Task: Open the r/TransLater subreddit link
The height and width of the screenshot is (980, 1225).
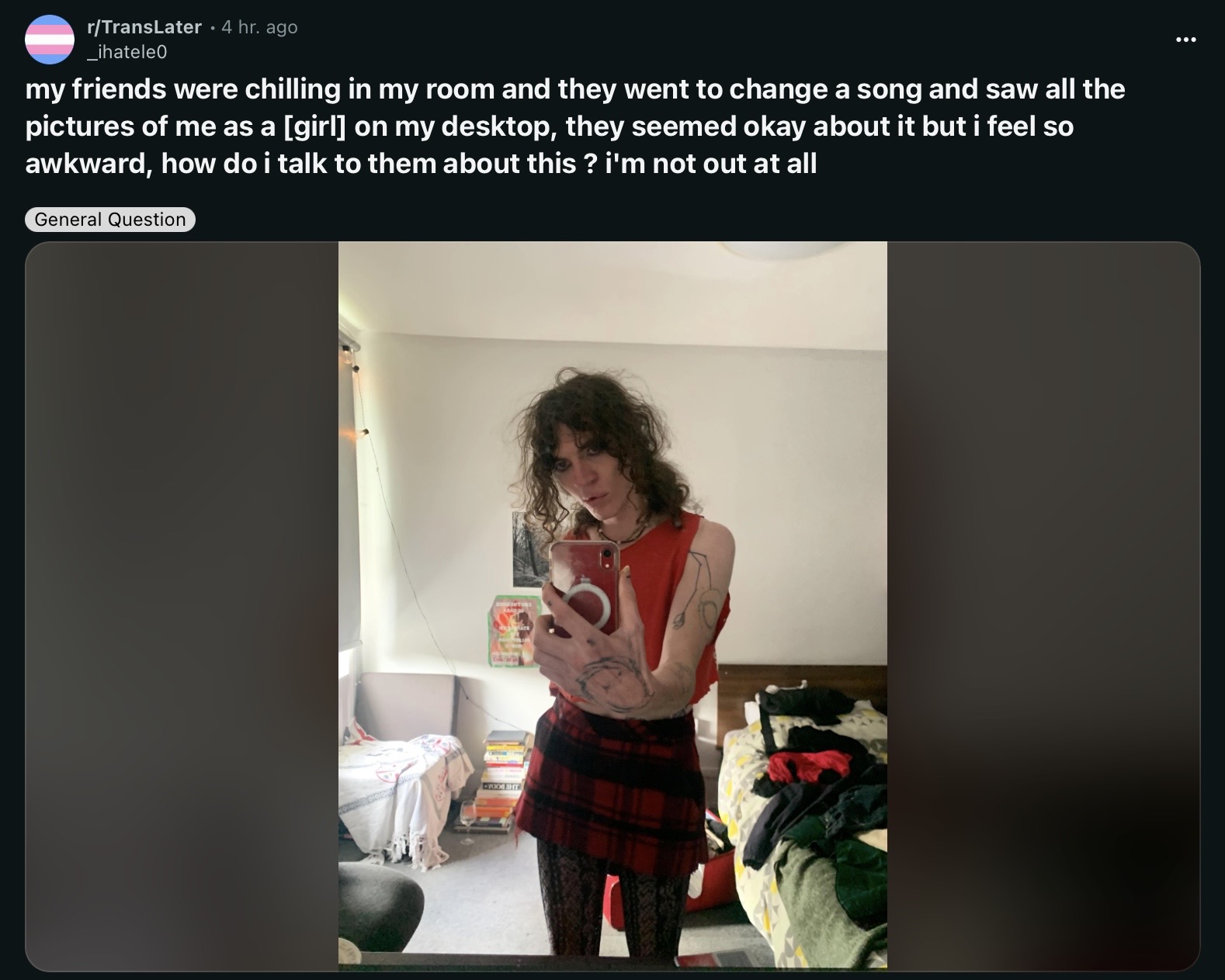Action: [x=144, y=27]
